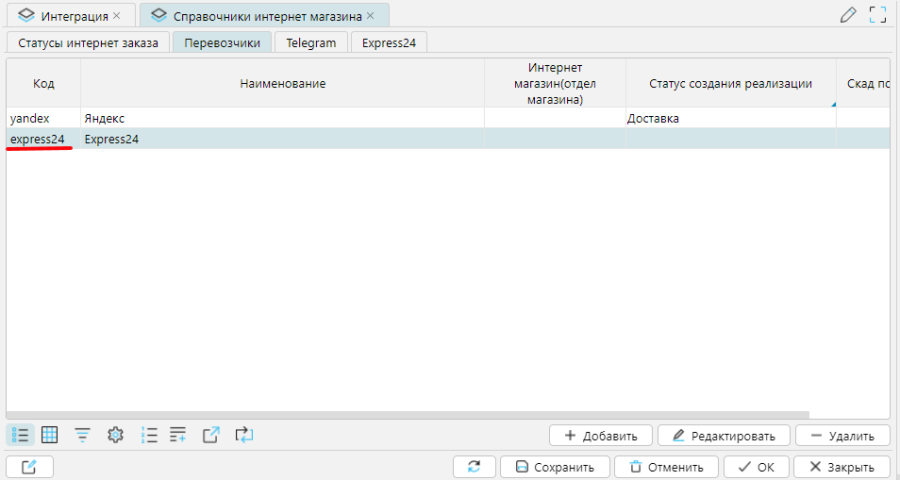Switch to list view mode icon
The width and height of the screenshot is (900, 480).
[x=20, y=435]
